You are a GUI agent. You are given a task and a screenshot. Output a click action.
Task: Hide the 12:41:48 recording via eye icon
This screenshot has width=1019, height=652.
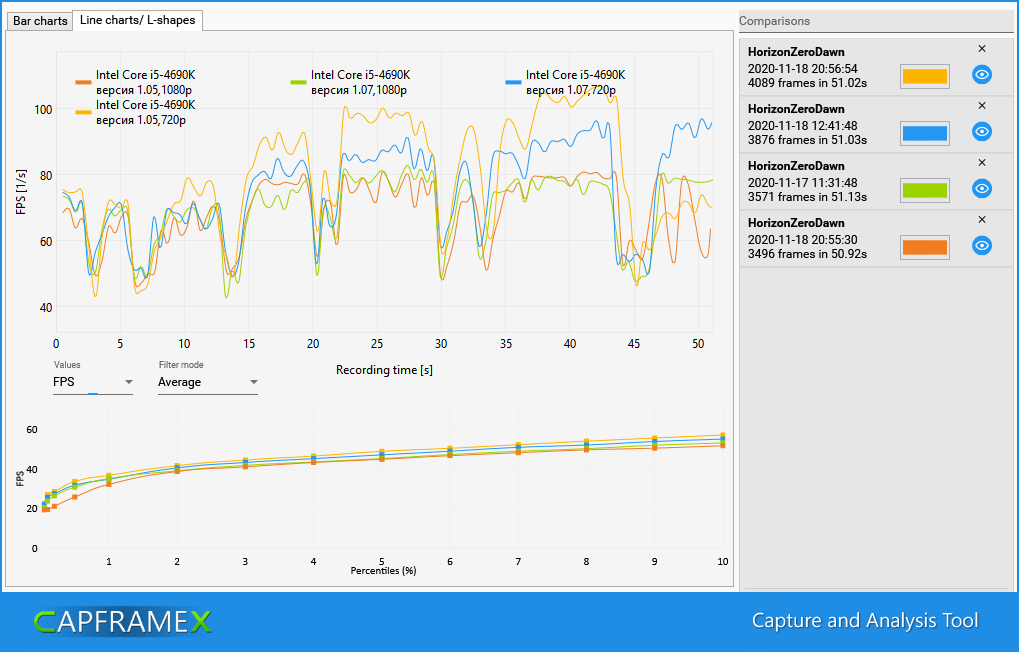click(x=981, y=131)
